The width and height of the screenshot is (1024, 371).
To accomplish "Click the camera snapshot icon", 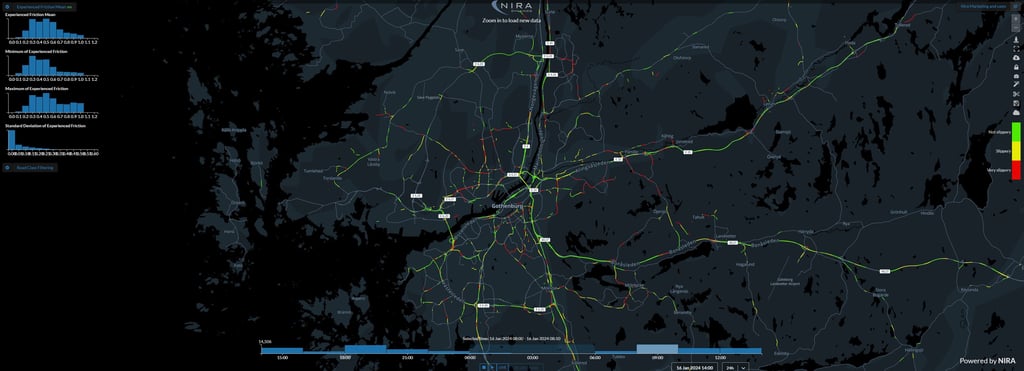I will click(1016, 76).
